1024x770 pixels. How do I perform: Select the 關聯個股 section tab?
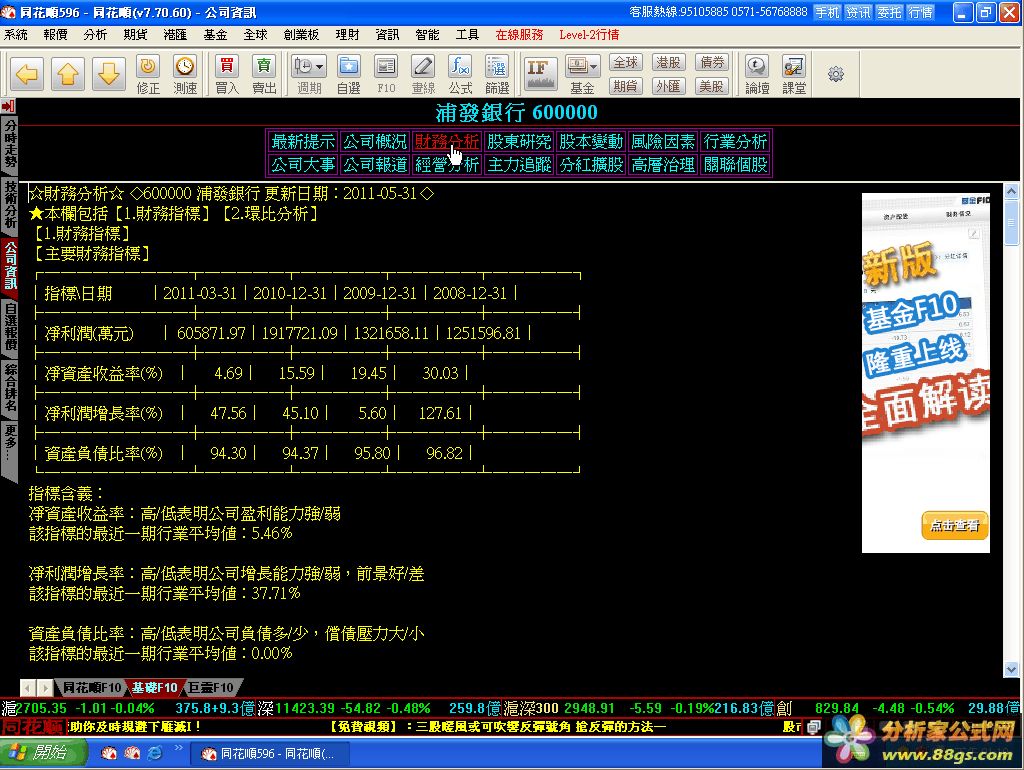click(x=735, y=165)
